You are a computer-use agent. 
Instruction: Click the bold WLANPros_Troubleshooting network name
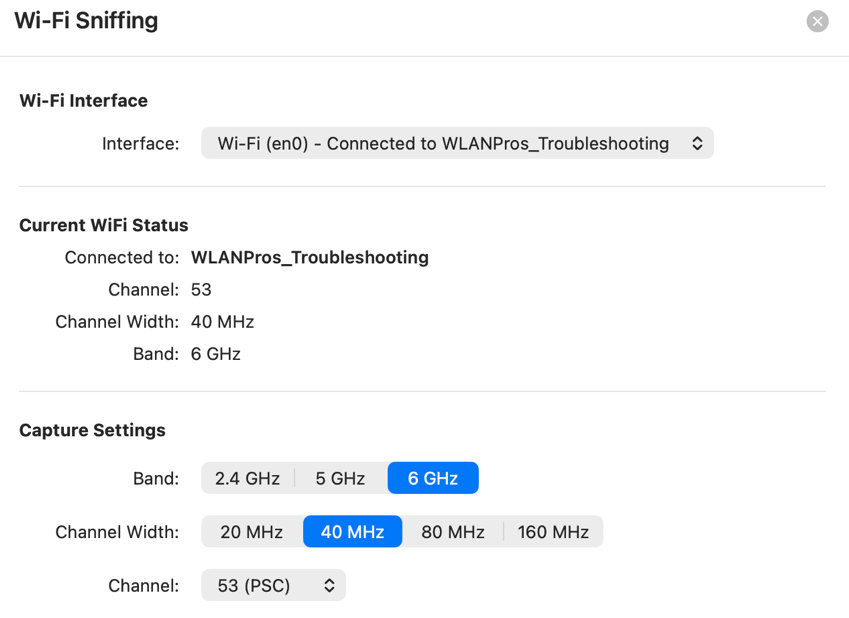tap(310, 258)
